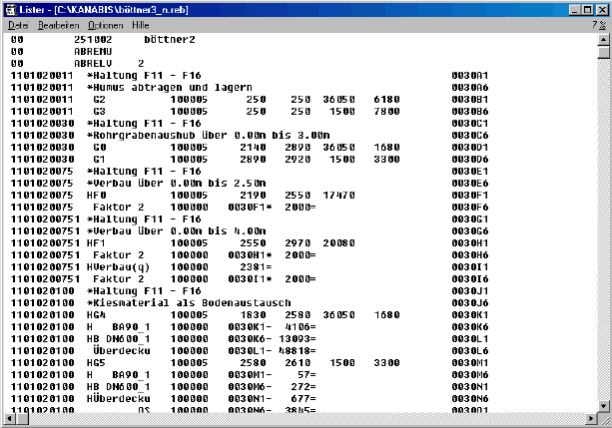Open the Bearbeiten menu
Screen dimensions: 612x428
click(59, 25)
